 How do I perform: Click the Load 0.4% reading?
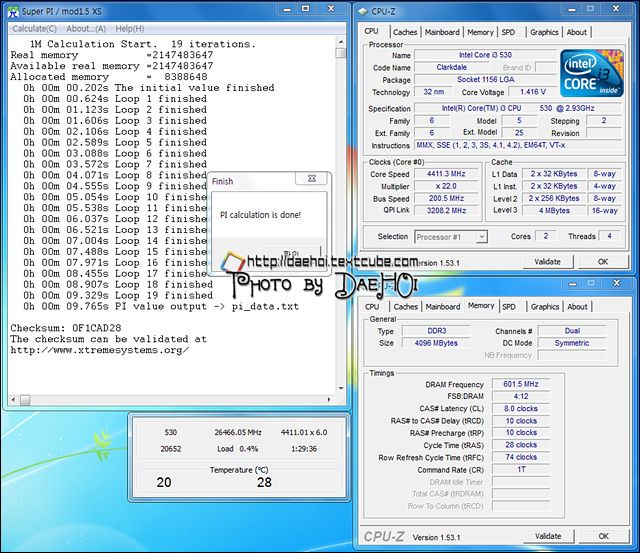(x=238, y=449)
